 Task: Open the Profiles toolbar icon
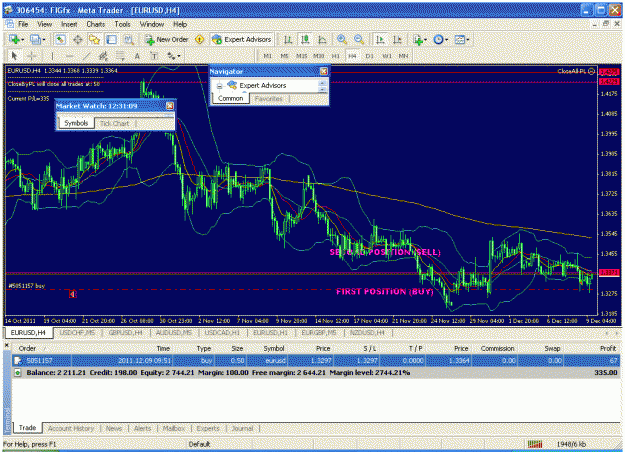coord(37,39)
